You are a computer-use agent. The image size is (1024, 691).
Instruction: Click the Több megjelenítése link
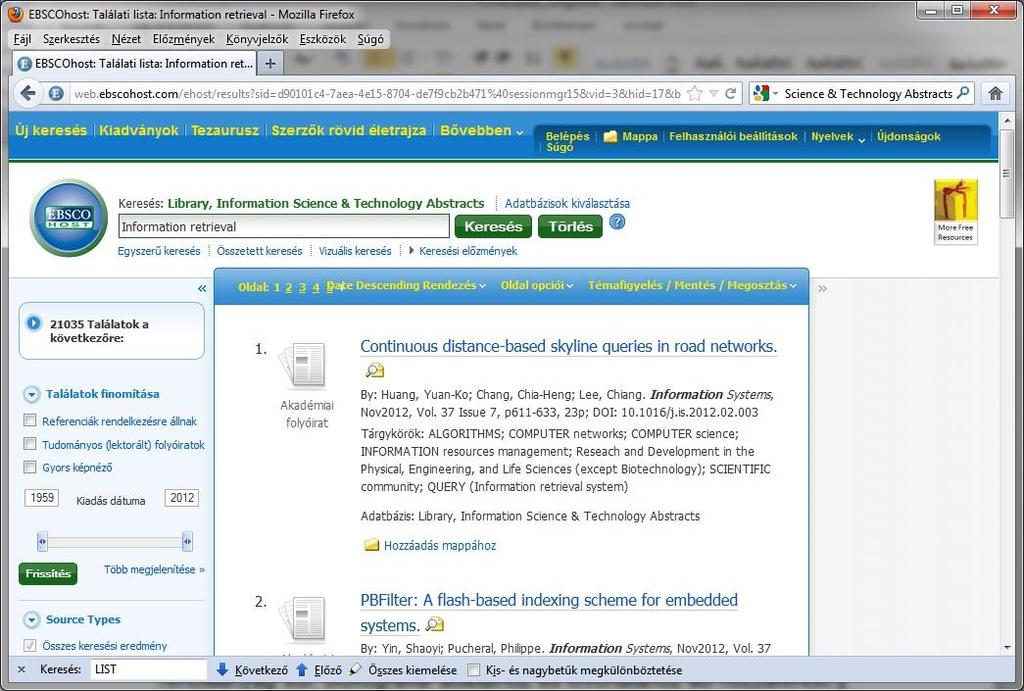pos(154,570)
